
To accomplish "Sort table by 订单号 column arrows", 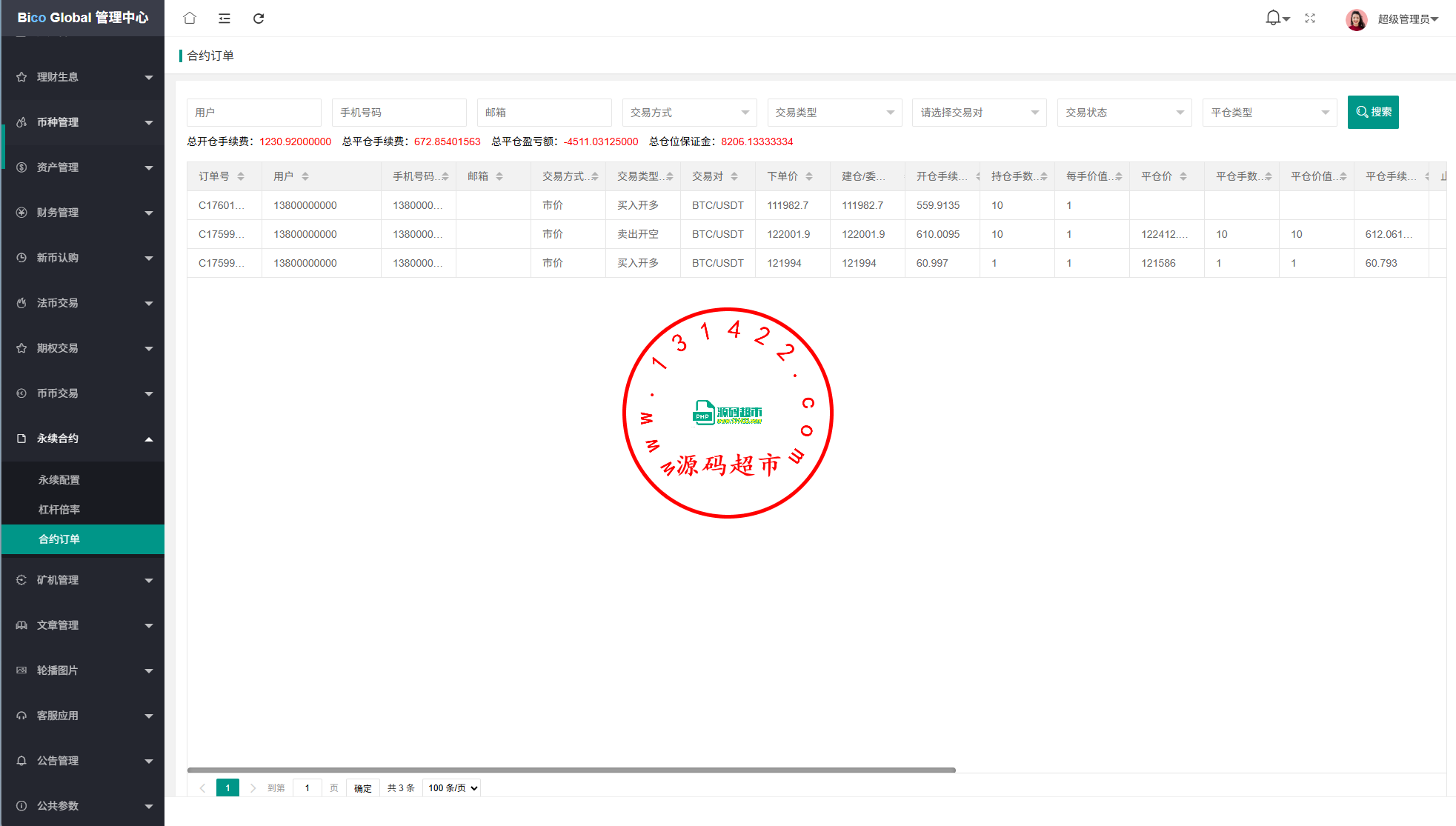I will point(241,176).
